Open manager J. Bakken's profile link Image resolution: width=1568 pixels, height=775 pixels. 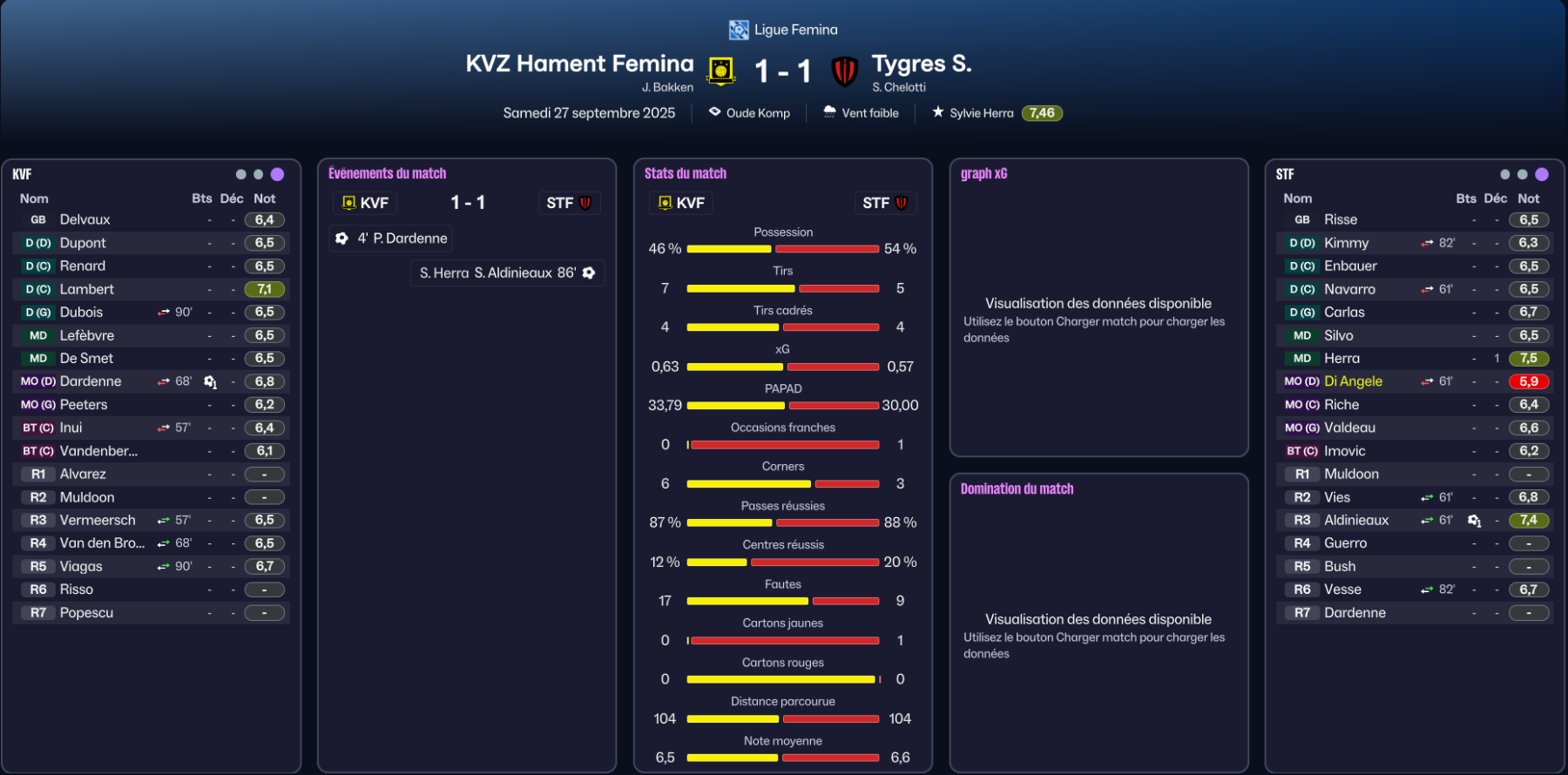667,88
